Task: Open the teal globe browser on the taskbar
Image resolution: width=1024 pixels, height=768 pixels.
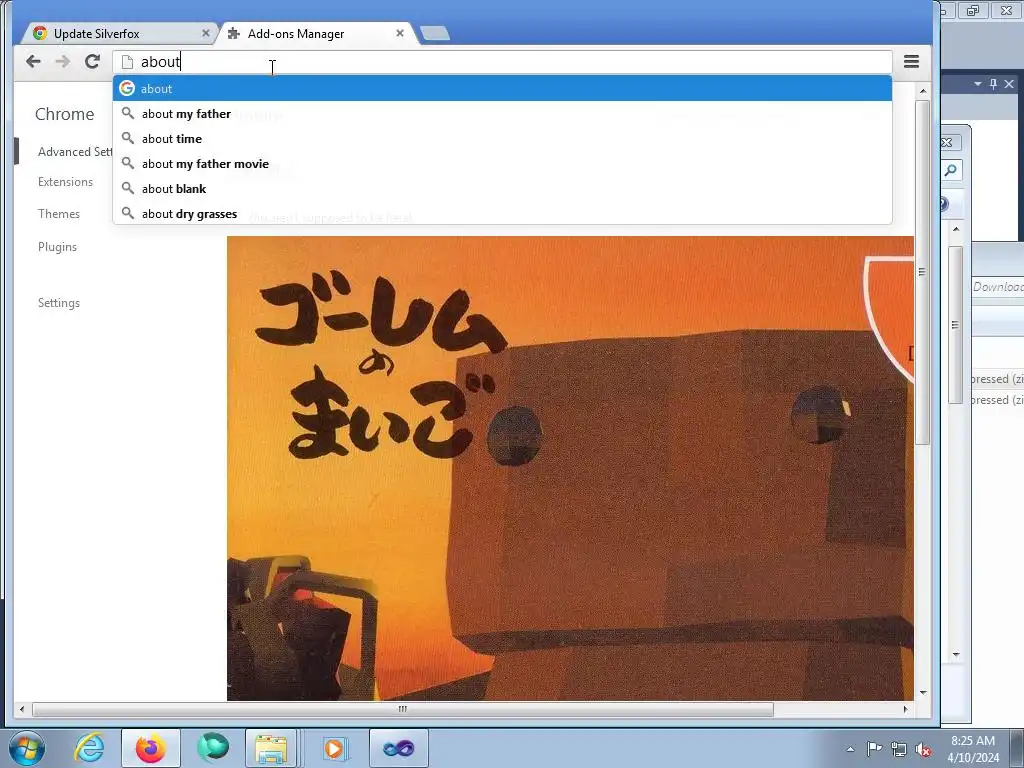Action: coord(213,748)
